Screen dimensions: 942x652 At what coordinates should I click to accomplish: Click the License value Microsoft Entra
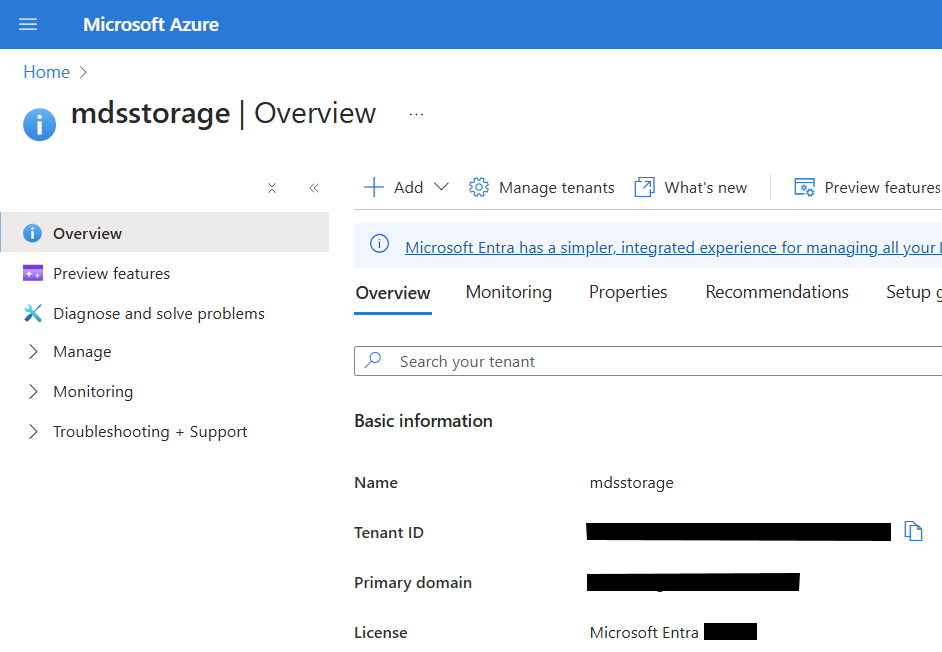(644, 632)
